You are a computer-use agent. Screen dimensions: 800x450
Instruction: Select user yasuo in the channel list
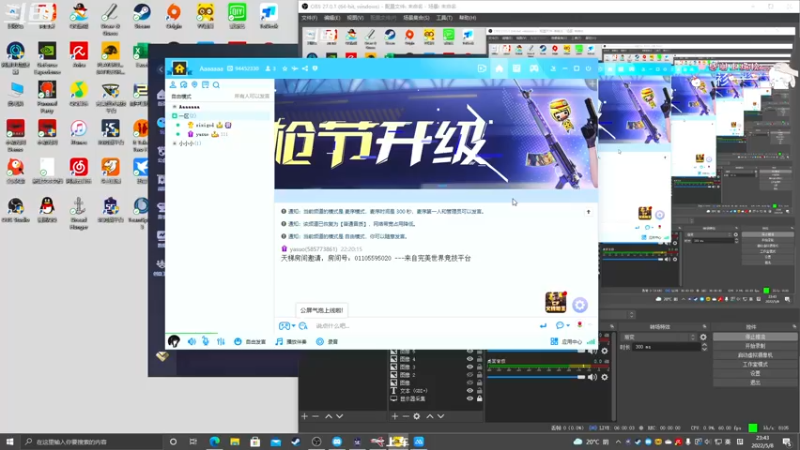(202, 134)
